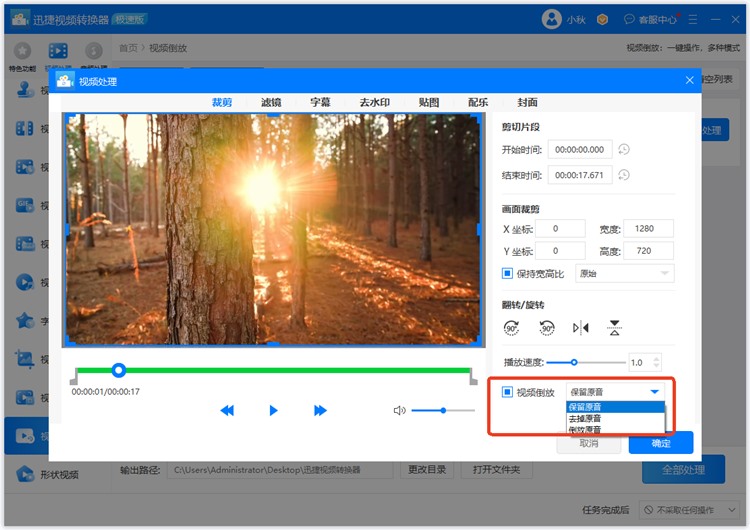Viewport: 750px width, 530px height.
Task: Increase playback speed stepper arrow
Action: click(657, 359)
